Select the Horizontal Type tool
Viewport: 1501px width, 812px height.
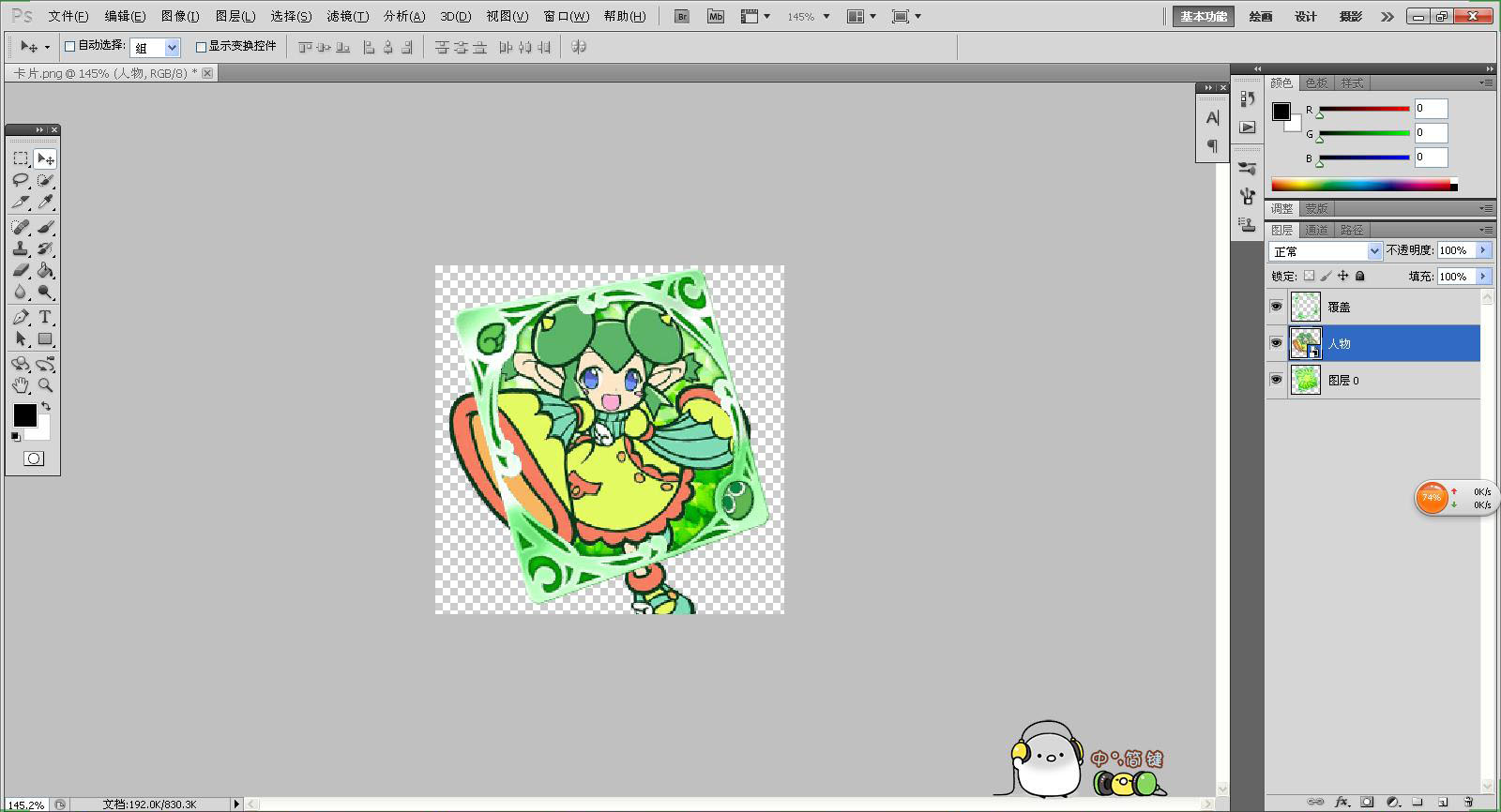45,317
